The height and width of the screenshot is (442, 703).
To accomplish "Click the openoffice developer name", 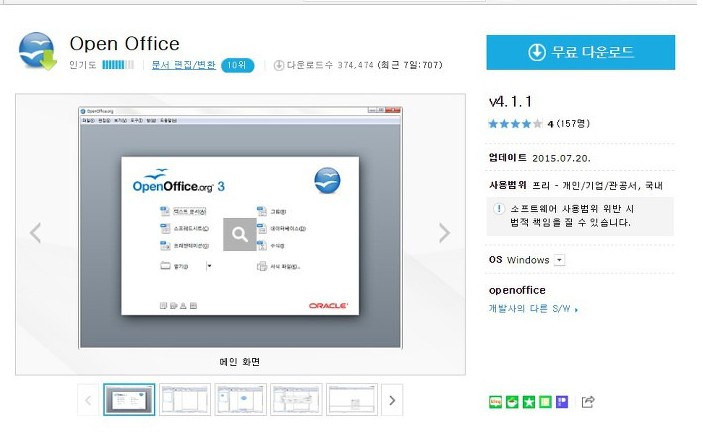I will [517, 290].
